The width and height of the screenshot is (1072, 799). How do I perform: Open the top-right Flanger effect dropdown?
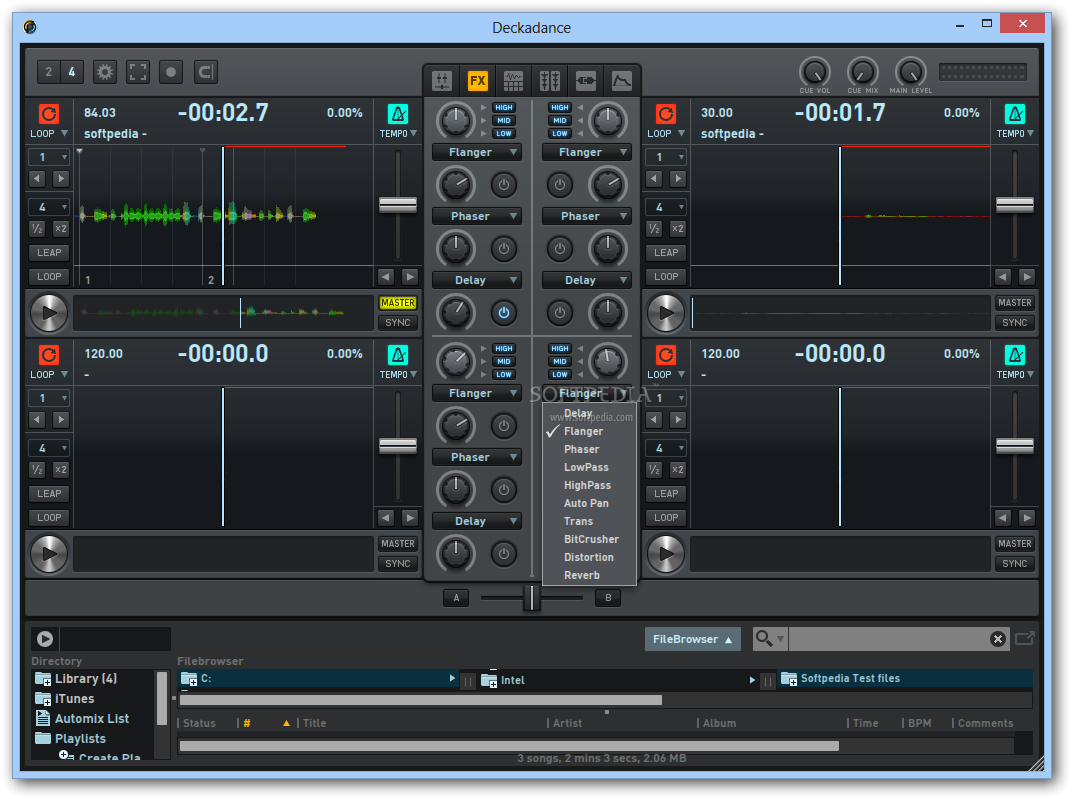coord(587,152)
